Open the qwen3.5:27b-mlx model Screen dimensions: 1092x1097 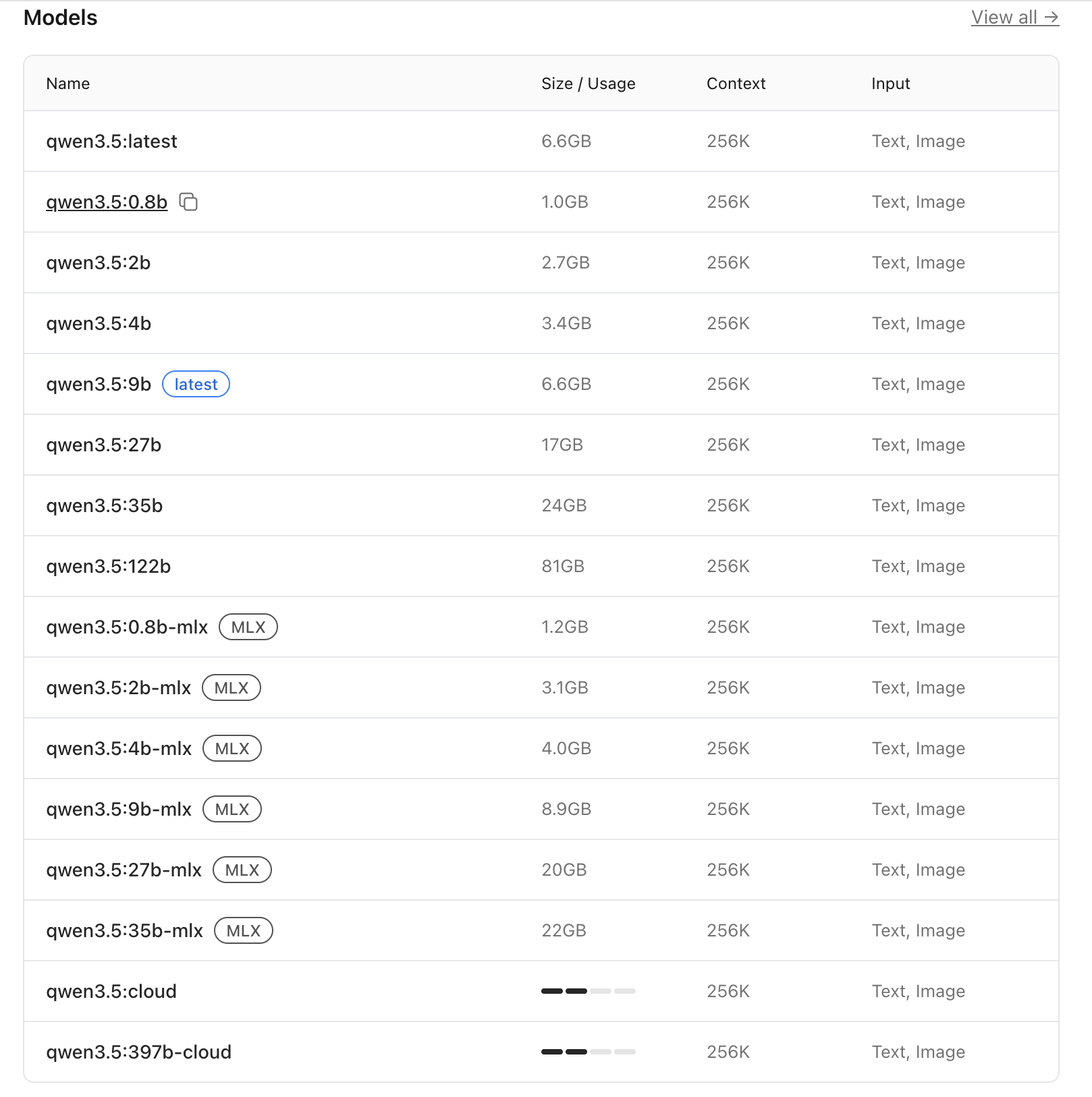124,870
